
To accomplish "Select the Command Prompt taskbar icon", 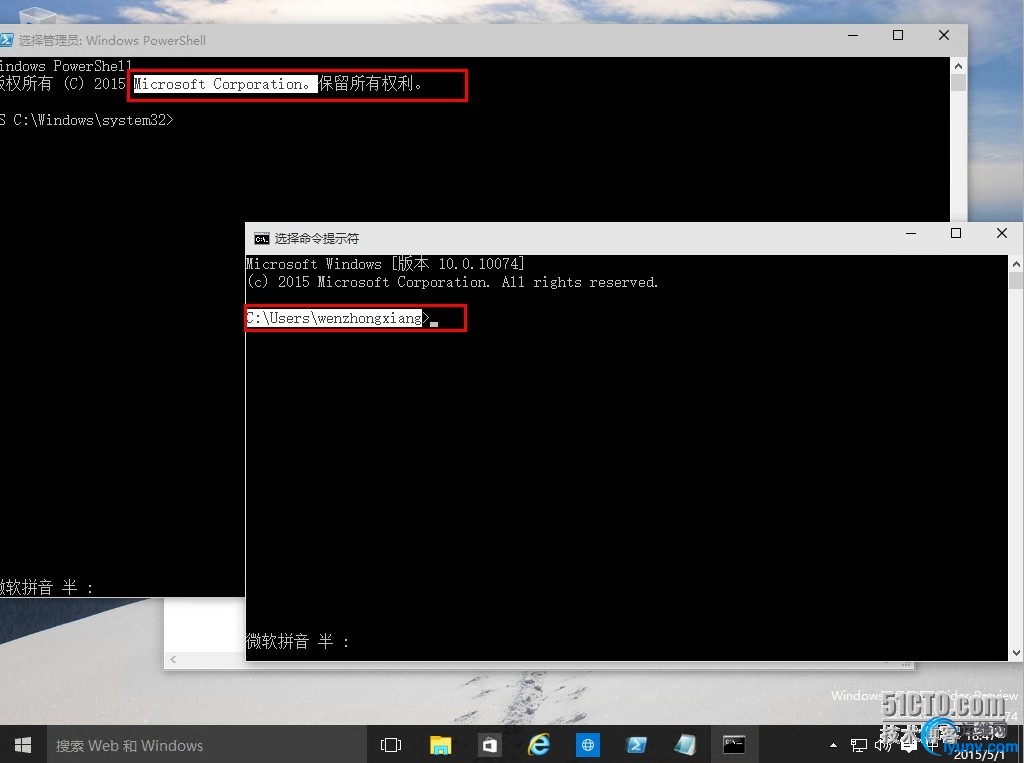I will coord(734,745).
